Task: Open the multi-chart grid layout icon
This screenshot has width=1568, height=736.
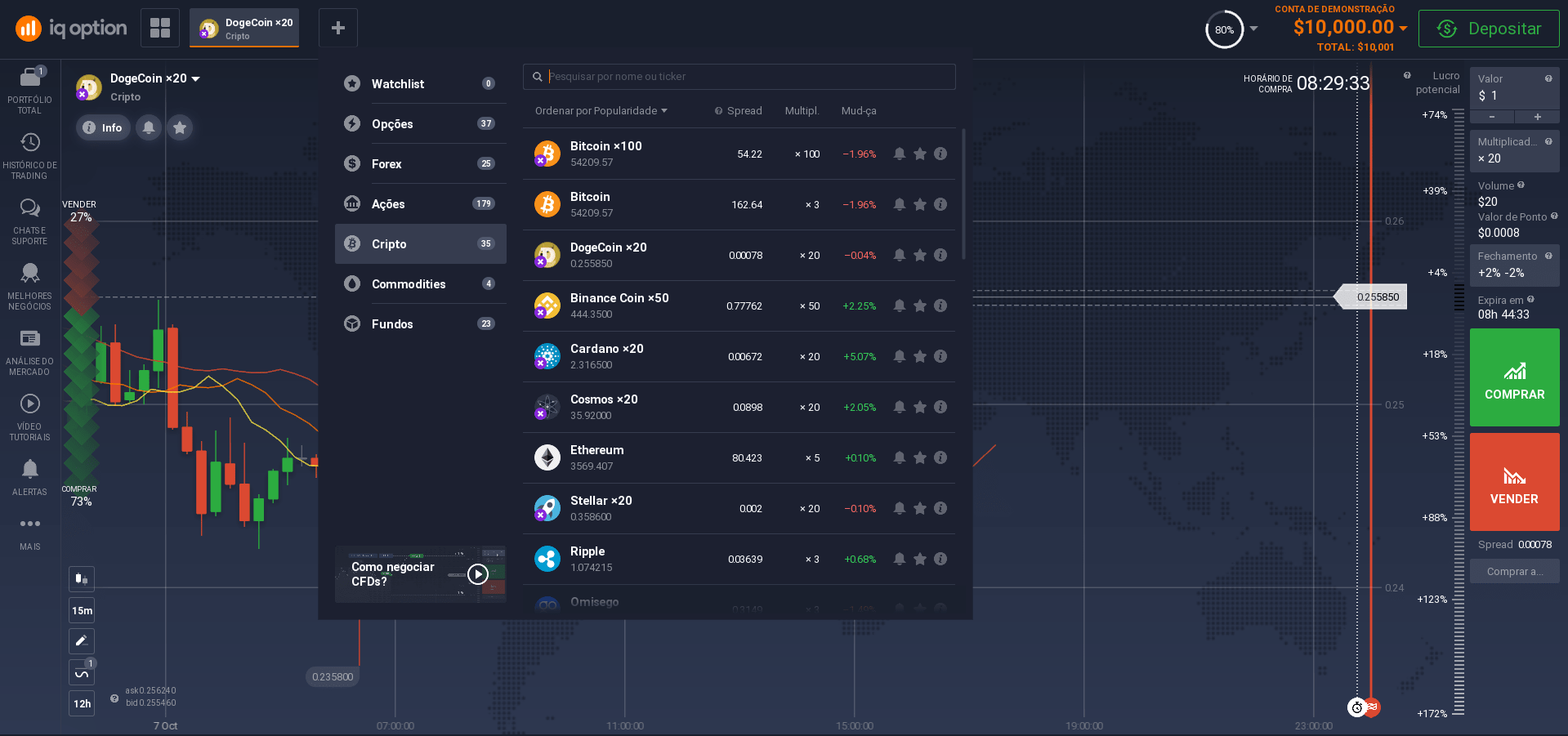Action: click(160, 28)
